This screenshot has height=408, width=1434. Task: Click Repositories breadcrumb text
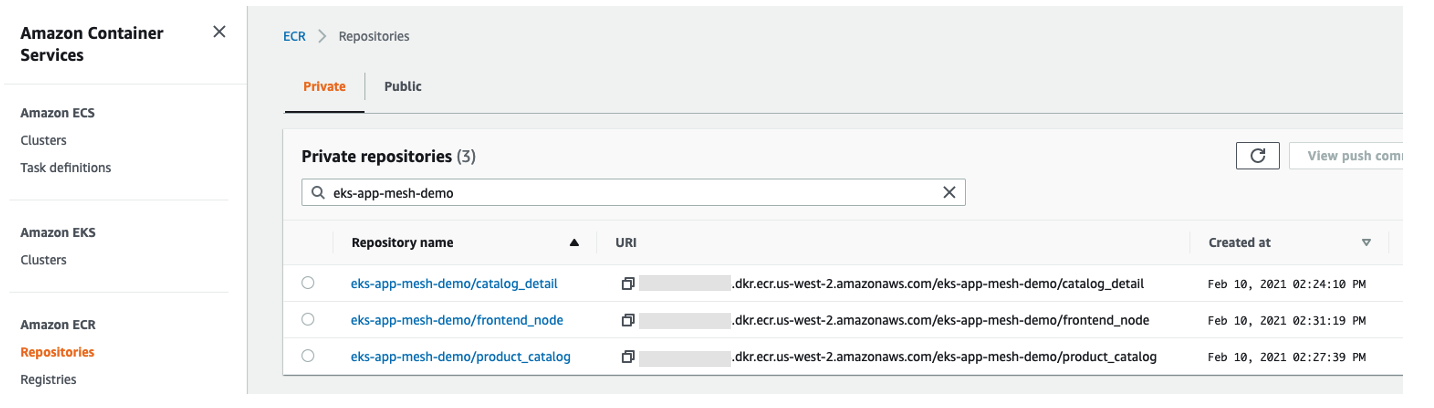374,36
